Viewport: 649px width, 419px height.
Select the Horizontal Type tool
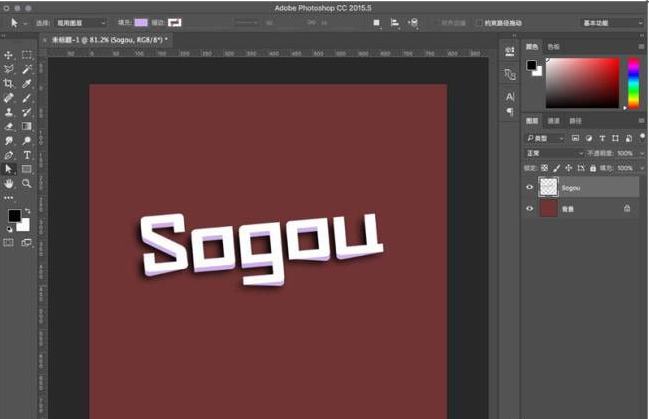pyautogui.click(x=27, y=155)
